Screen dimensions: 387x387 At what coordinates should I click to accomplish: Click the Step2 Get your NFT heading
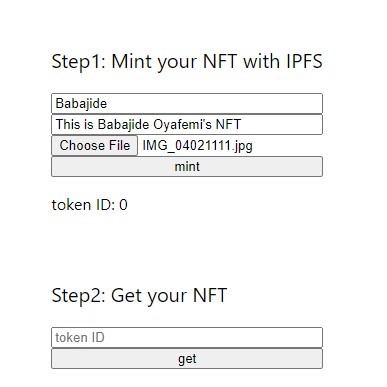click(x=139, y=296)
